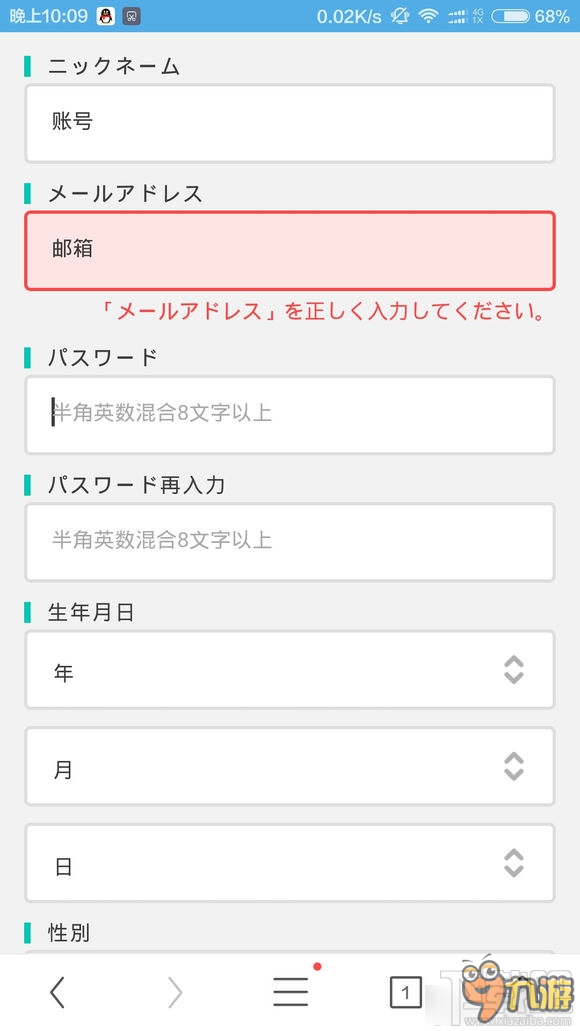Screen dimensions: 580x1031
Task: Expand the 年 year dropdown
Action: click(290, 670)
